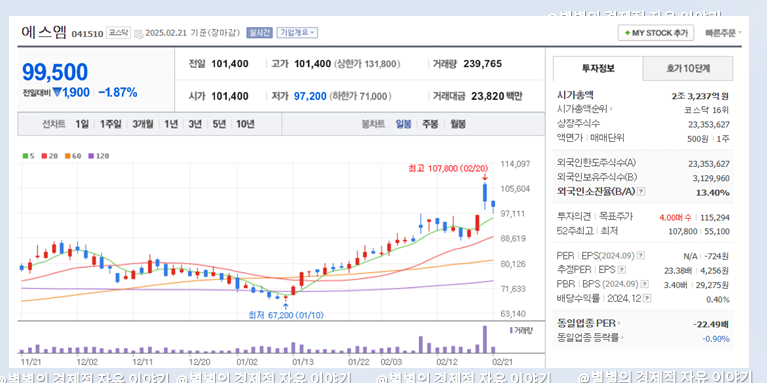Image resolution: width=767 pixels, height=383 pixels.
Task: Click the 실시간 realtime badge
Action: (x=259, y=33)
